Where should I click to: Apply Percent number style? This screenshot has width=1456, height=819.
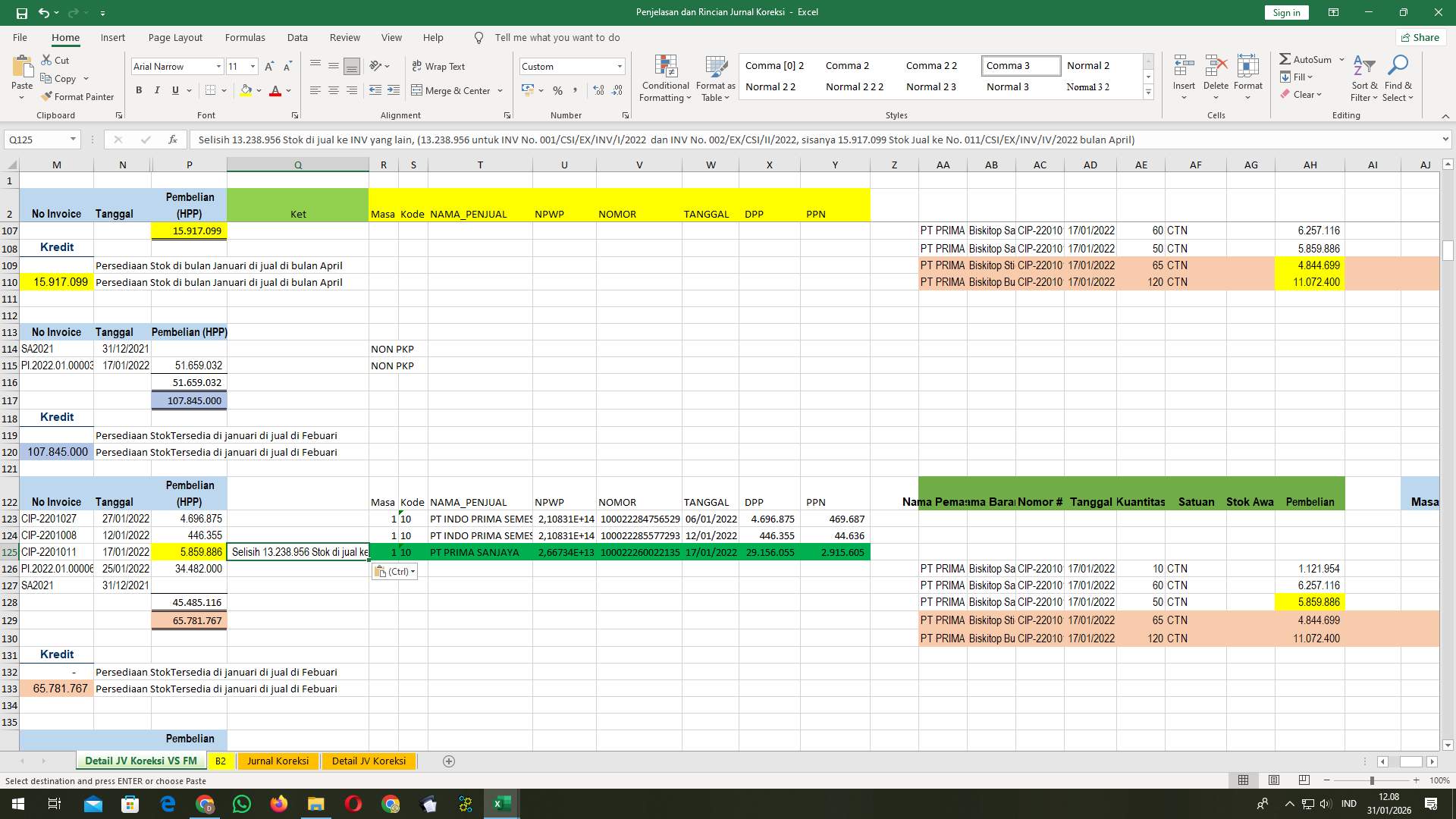click(x=558, y=90)
